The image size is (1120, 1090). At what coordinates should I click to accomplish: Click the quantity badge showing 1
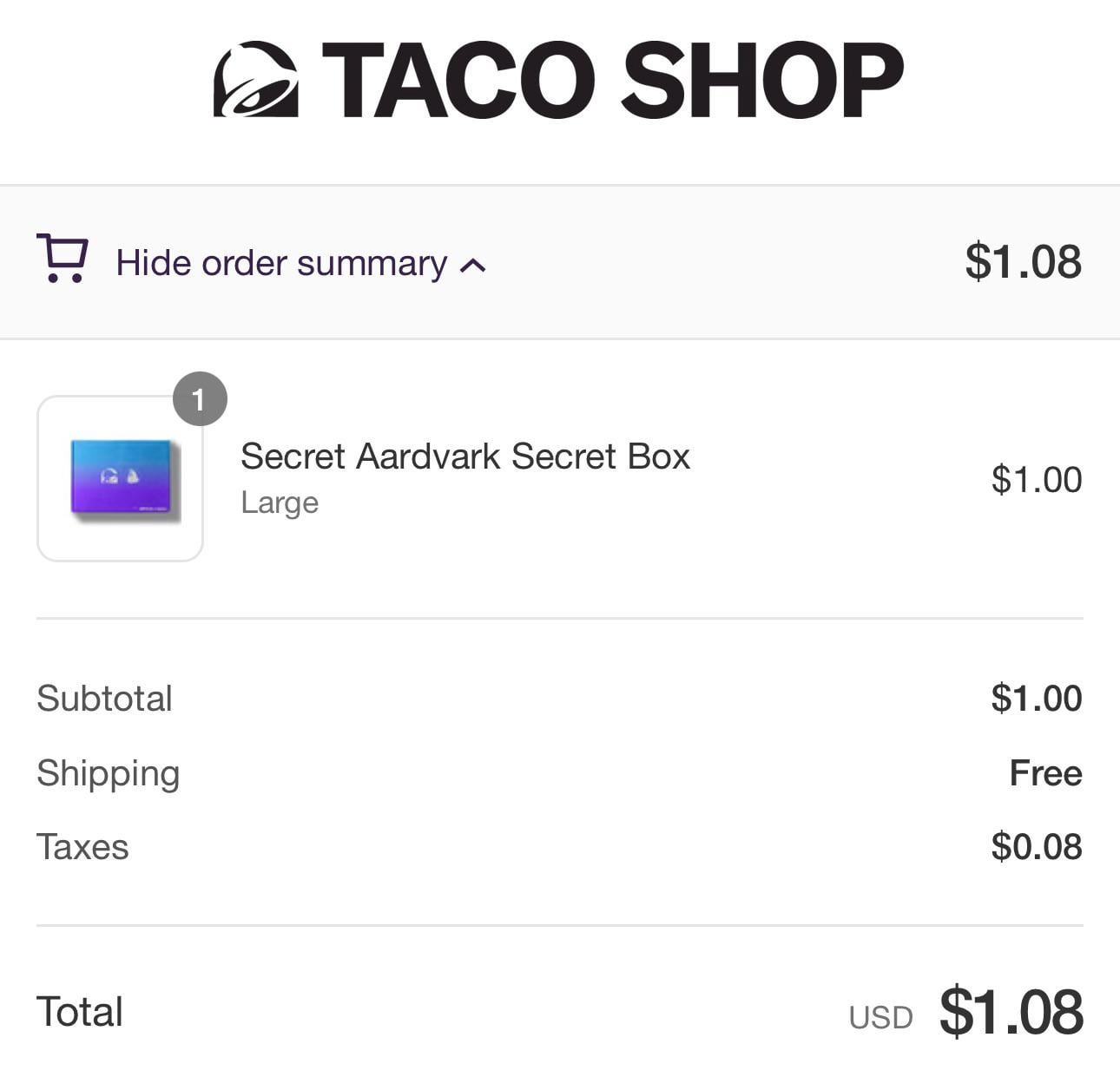[x=200, y=399]
